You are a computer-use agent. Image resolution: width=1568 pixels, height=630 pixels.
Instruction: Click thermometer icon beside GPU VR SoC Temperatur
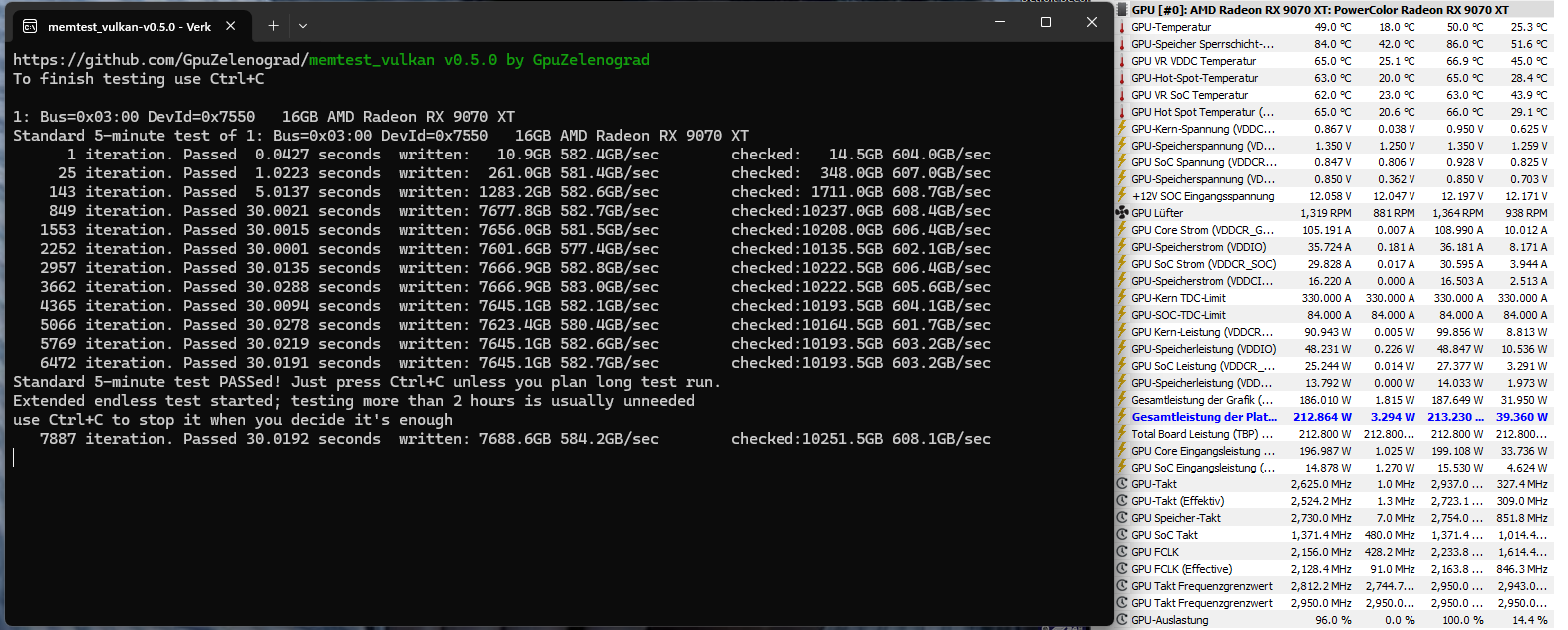(x=1122, y=95)
